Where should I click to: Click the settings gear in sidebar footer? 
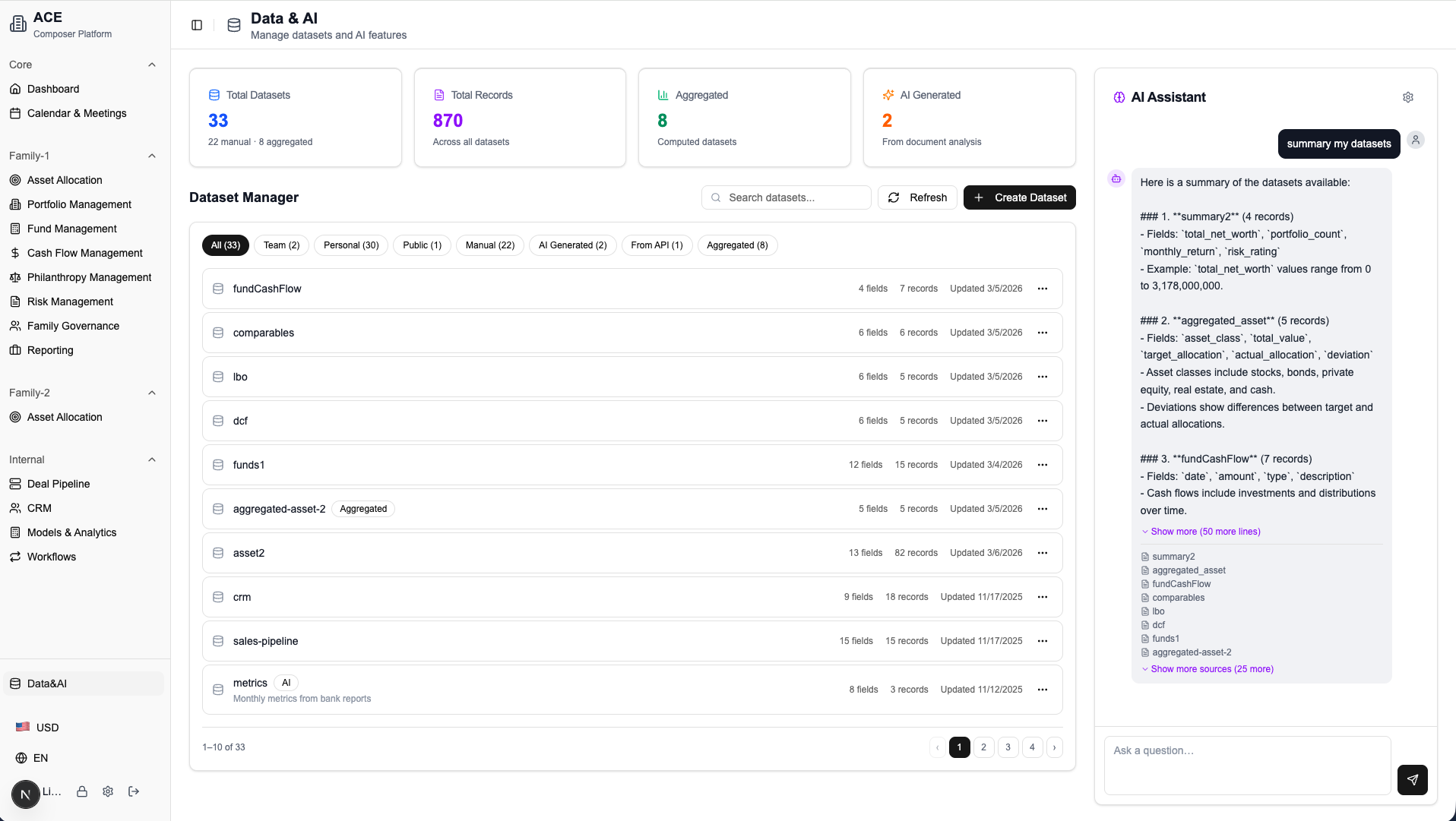click(108, 791)
